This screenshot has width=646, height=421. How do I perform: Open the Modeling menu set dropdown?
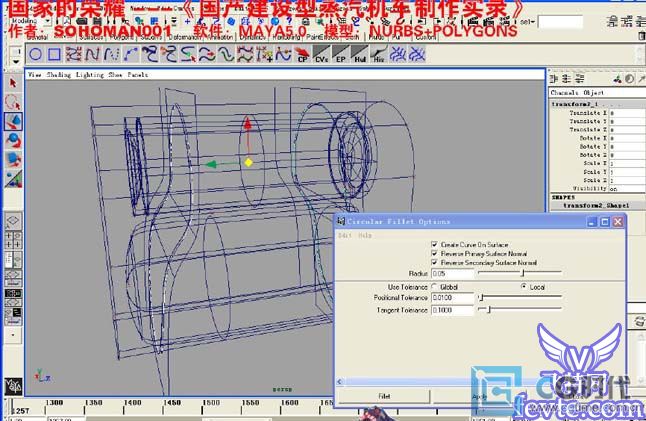pos(30,21)
